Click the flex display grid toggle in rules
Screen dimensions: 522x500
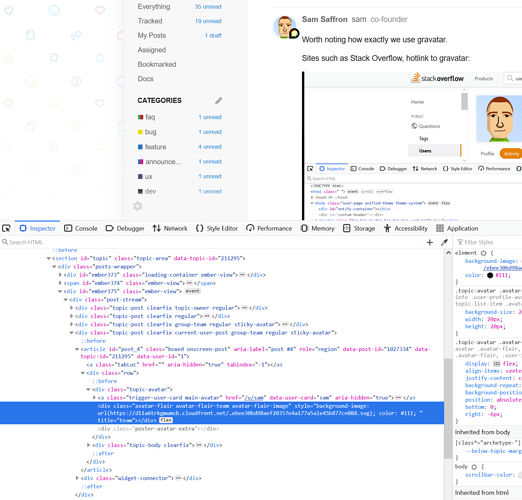(x=497, y=364)
